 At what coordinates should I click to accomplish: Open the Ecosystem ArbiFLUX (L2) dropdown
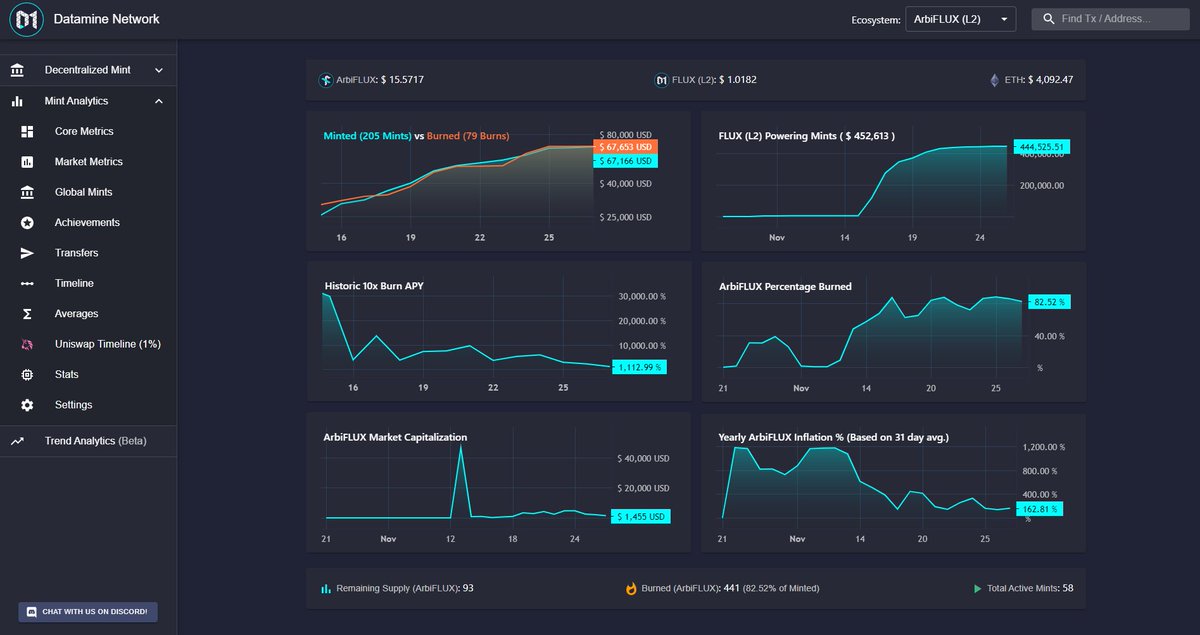(959, 18)
